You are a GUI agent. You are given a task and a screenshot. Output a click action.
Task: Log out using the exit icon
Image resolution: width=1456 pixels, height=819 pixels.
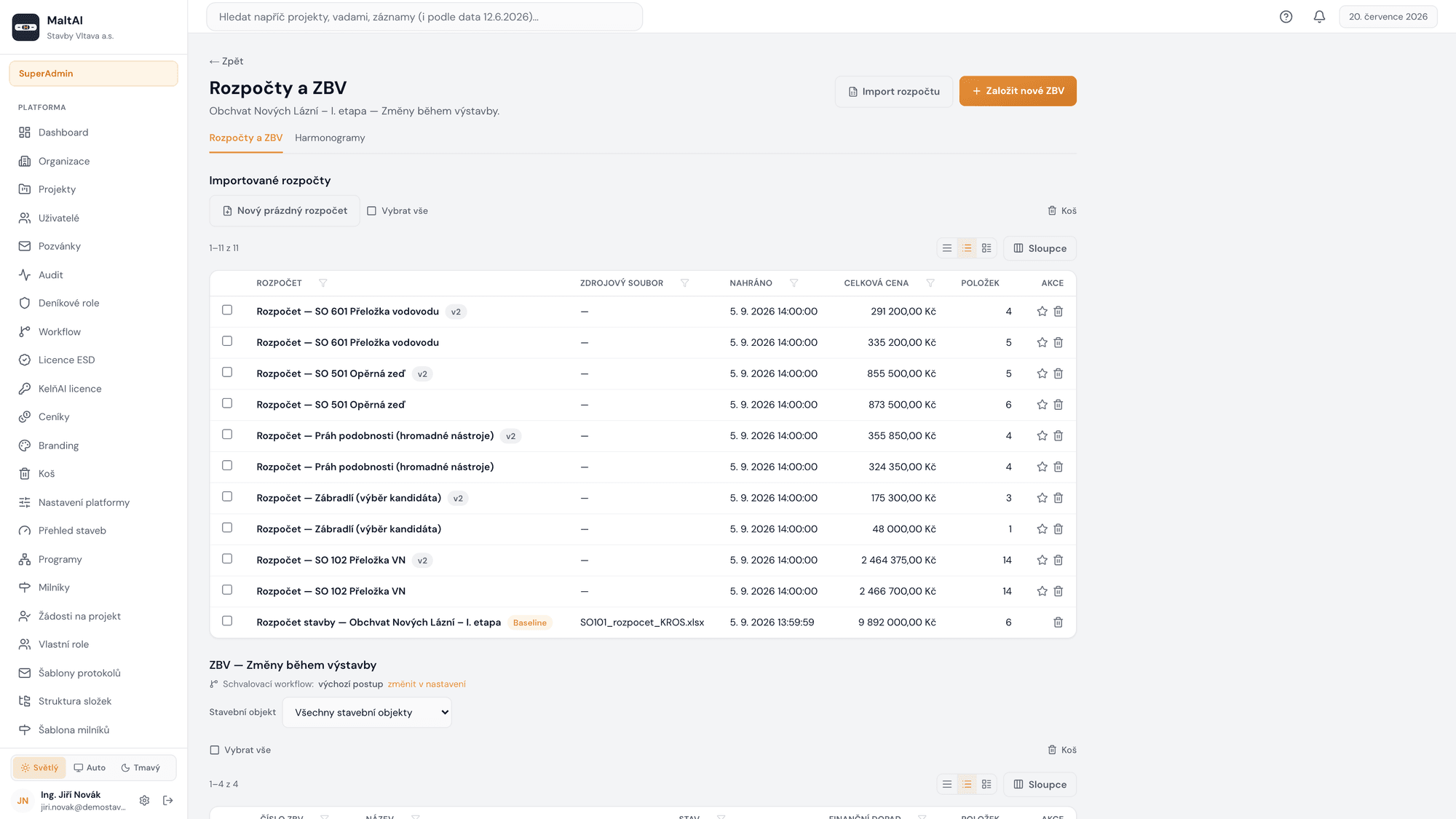[x=168, y=801]
